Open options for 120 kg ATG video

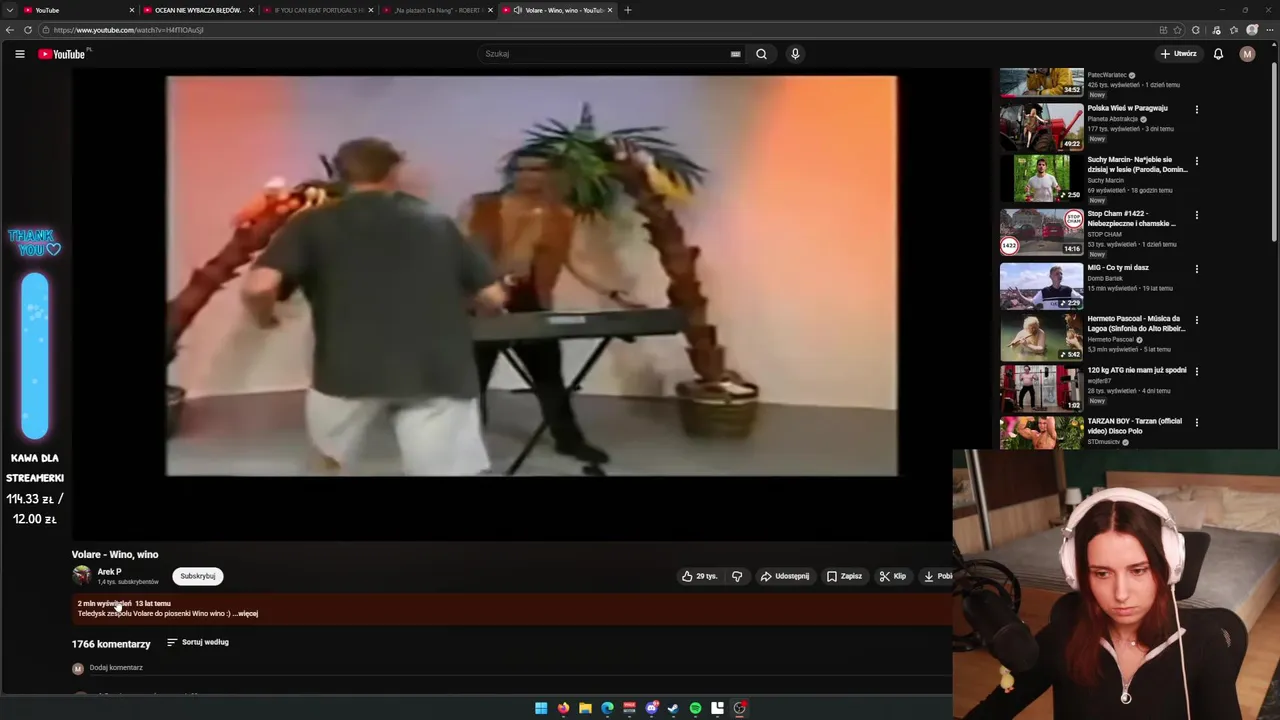click(x=1197, y=371)
